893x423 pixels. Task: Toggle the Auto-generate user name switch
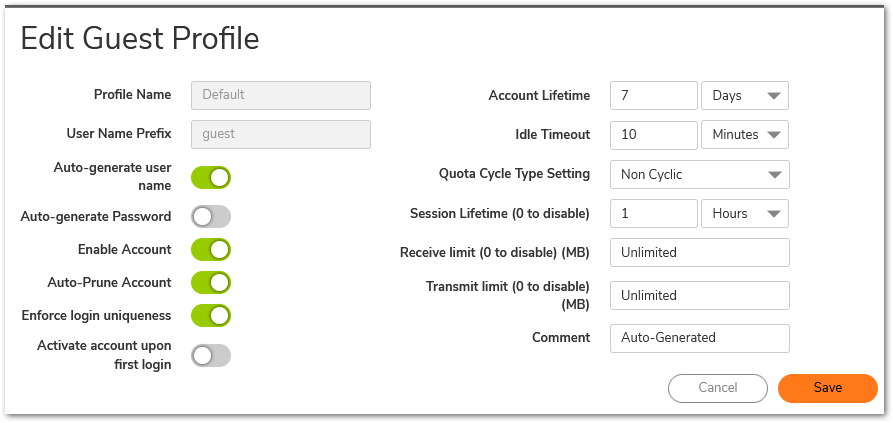pyautogui.click(x=211, y=178)
